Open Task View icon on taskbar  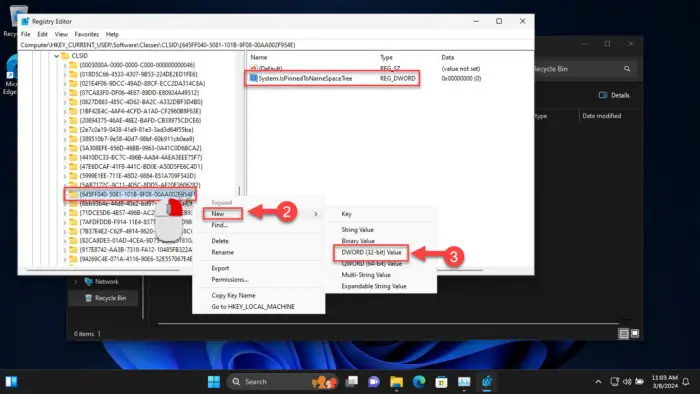(x=352, y=382)
